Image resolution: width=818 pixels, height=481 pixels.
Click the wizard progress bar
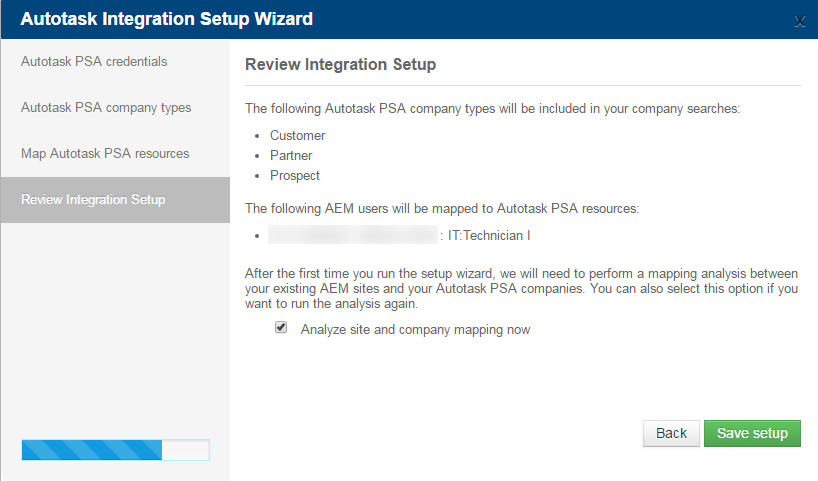click(115, 450)
